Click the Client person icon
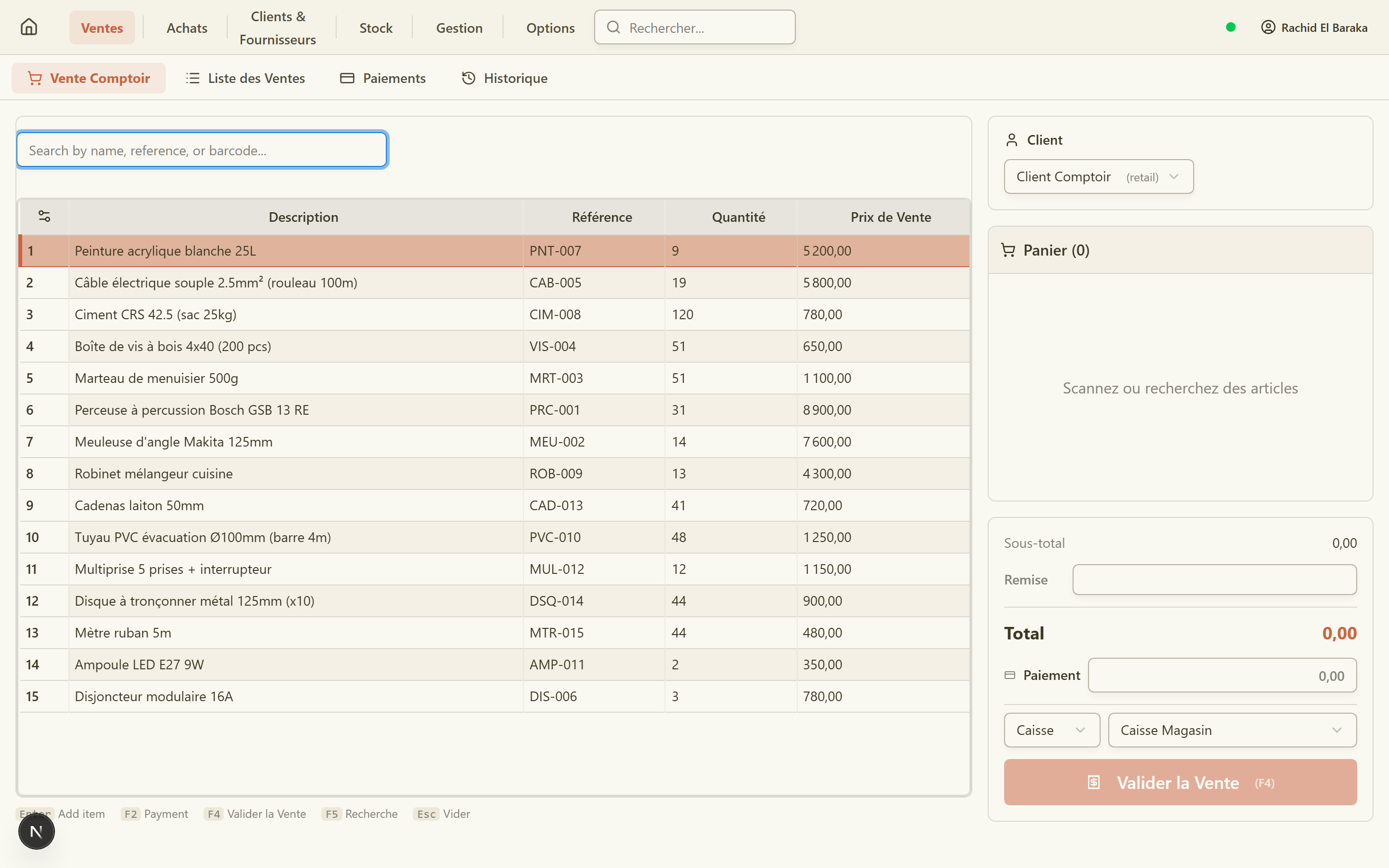The height and width of the screenshot is (868, 1389). click(x=1011, y=139)
